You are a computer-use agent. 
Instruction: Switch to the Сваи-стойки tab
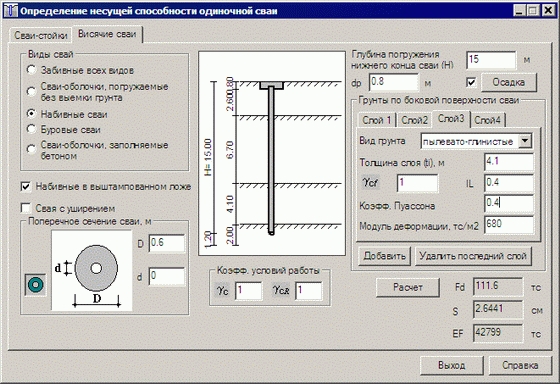tap(41, 36)
